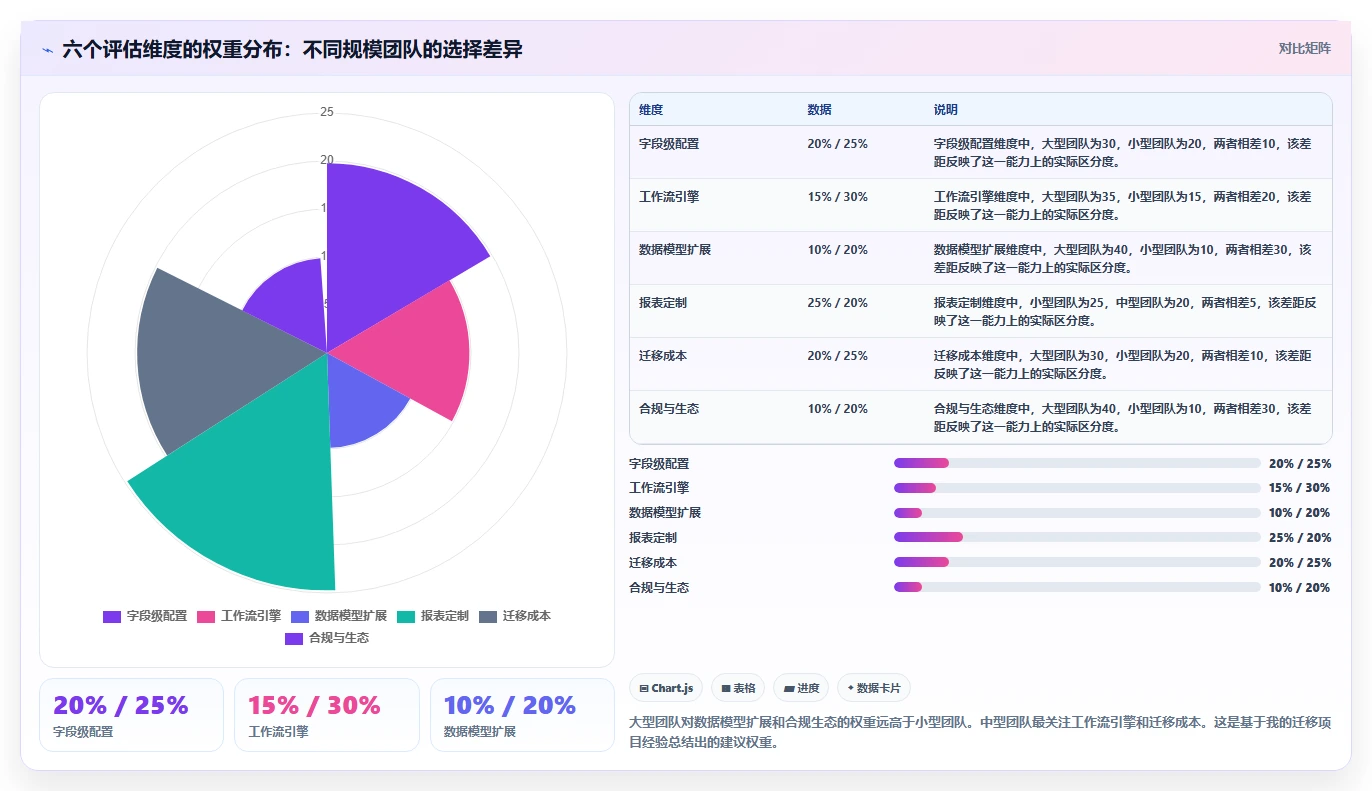Toggle 迁移成本 gray legend swatch
The image size is (1372, 791).
click(x=488, y=616)
